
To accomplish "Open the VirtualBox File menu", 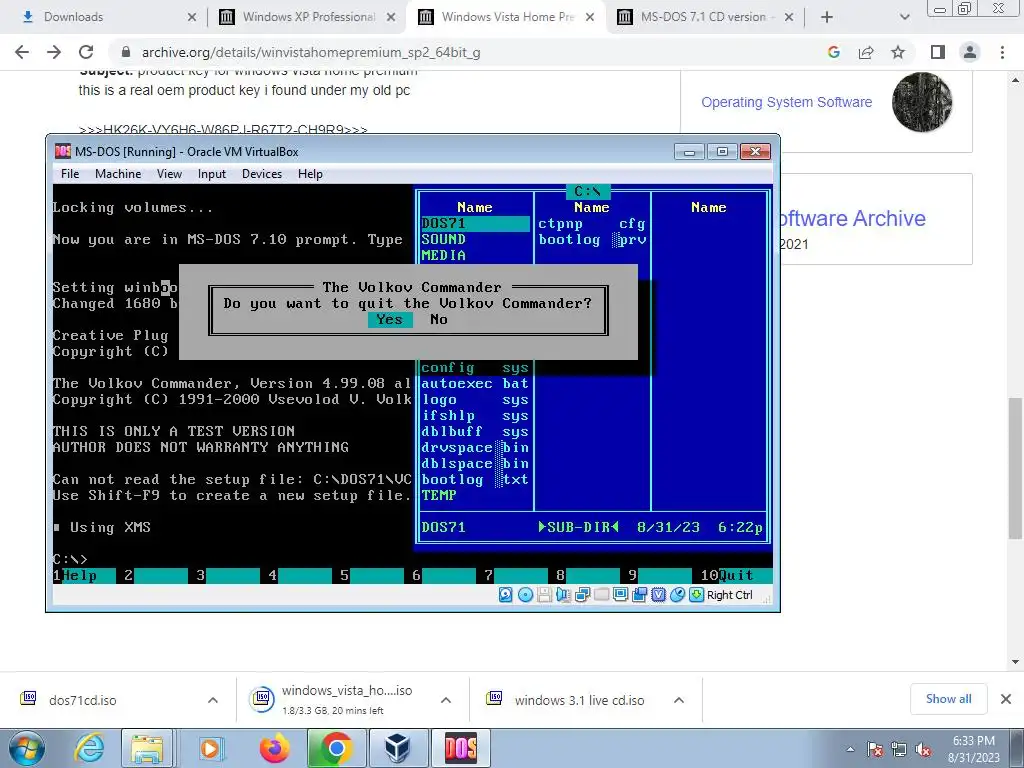I will (70, 174).
